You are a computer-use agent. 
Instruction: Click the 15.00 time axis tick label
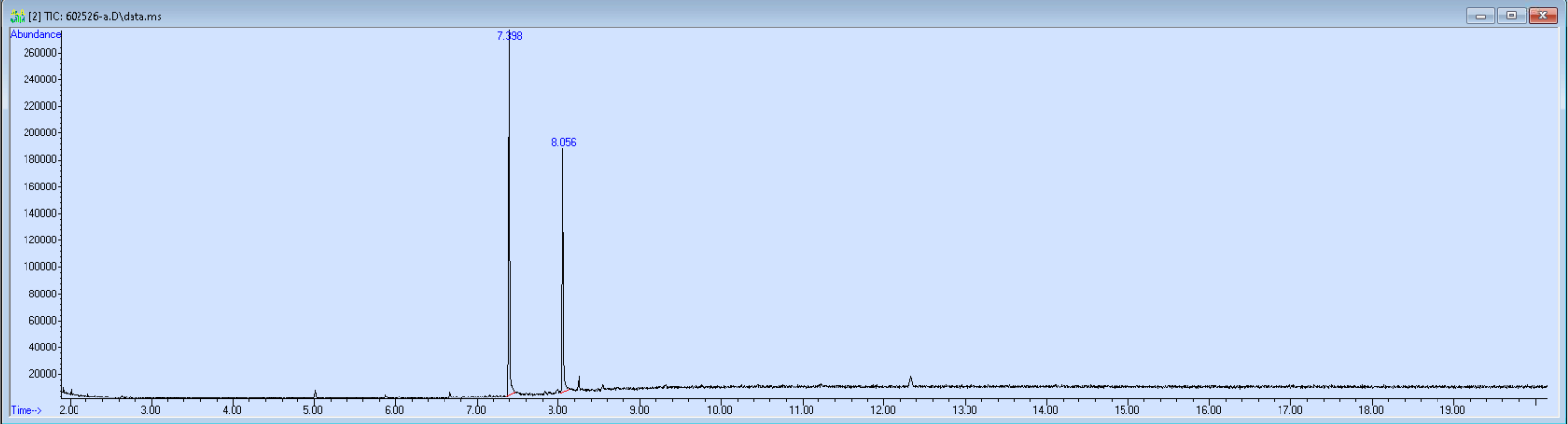1126,410
